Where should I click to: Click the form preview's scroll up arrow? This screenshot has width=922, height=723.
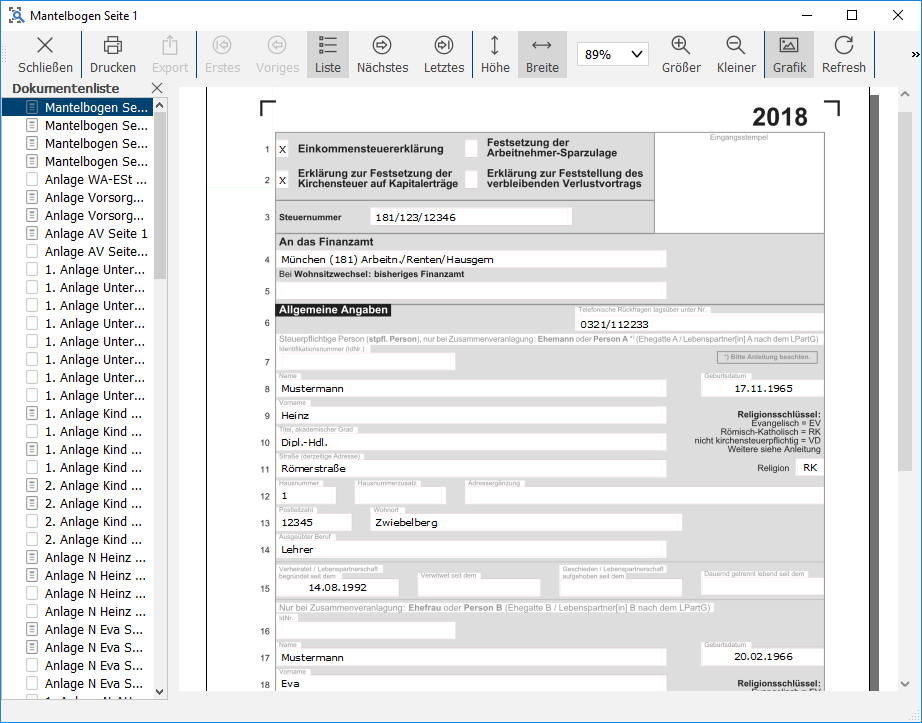(x=905, y=94)
